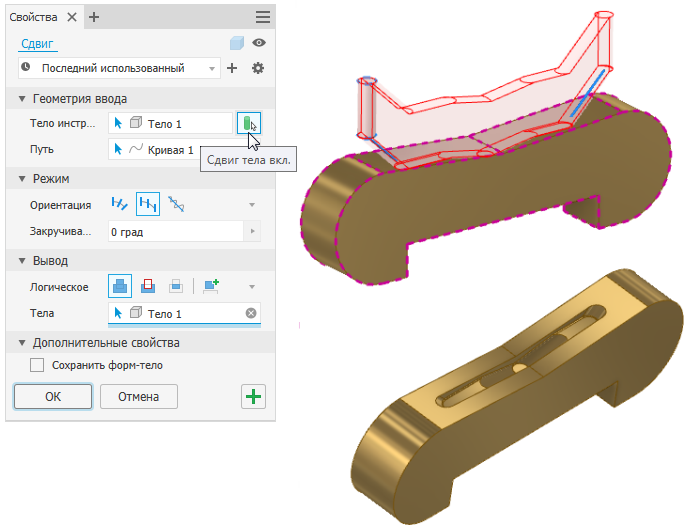
Task: Click the blue solid body output icon
Action: [236, 43]
